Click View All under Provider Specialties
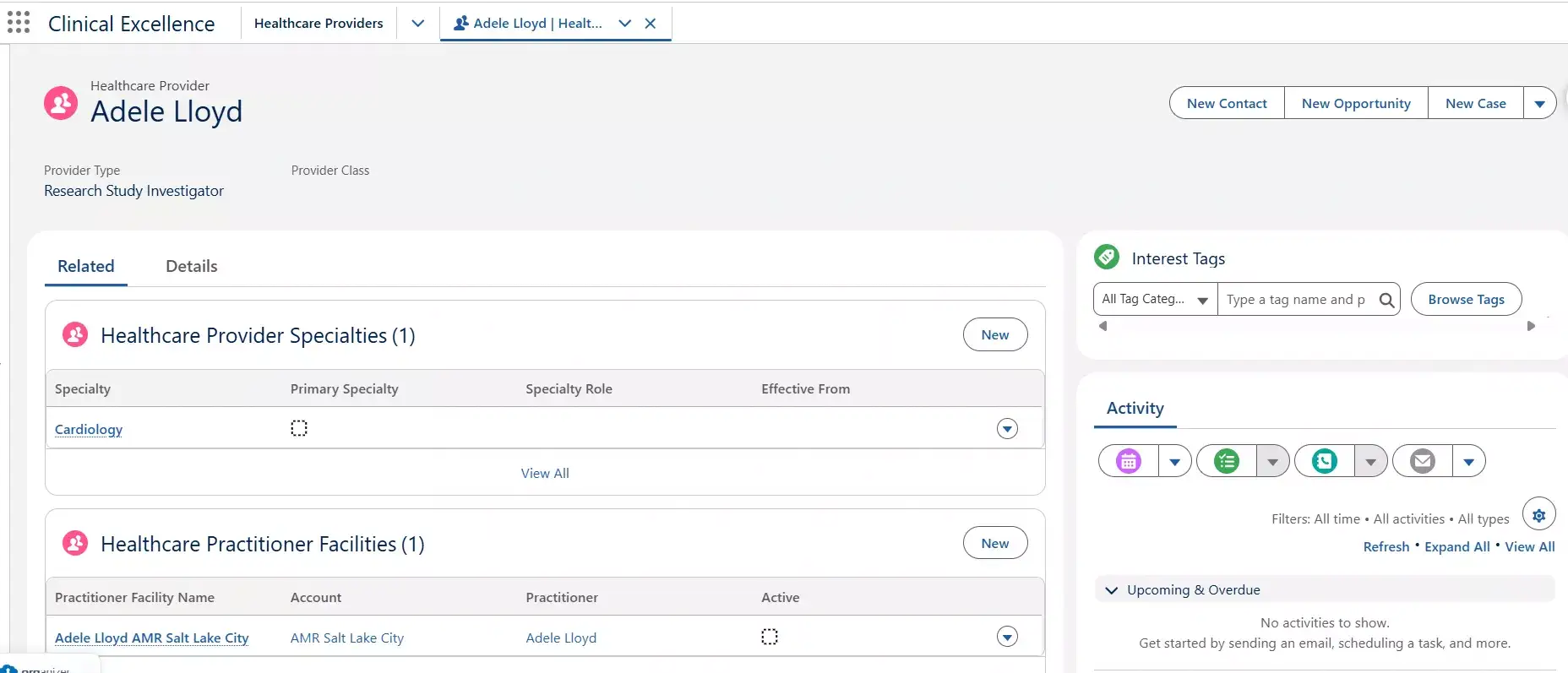This screenshot has width=1568, height=673. click(x=545, y=474)
